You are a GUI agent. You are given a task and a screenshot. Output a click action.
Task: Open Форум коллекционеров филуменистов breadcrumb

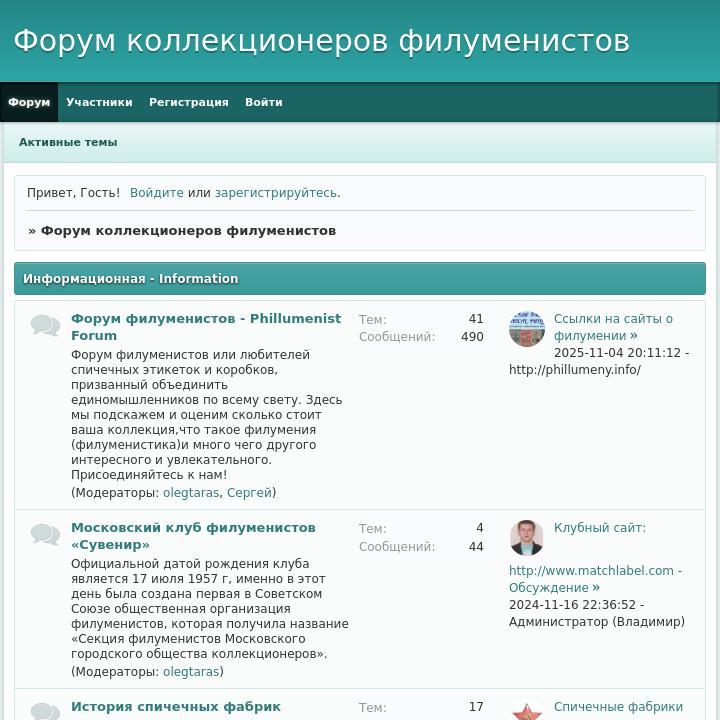188,231
